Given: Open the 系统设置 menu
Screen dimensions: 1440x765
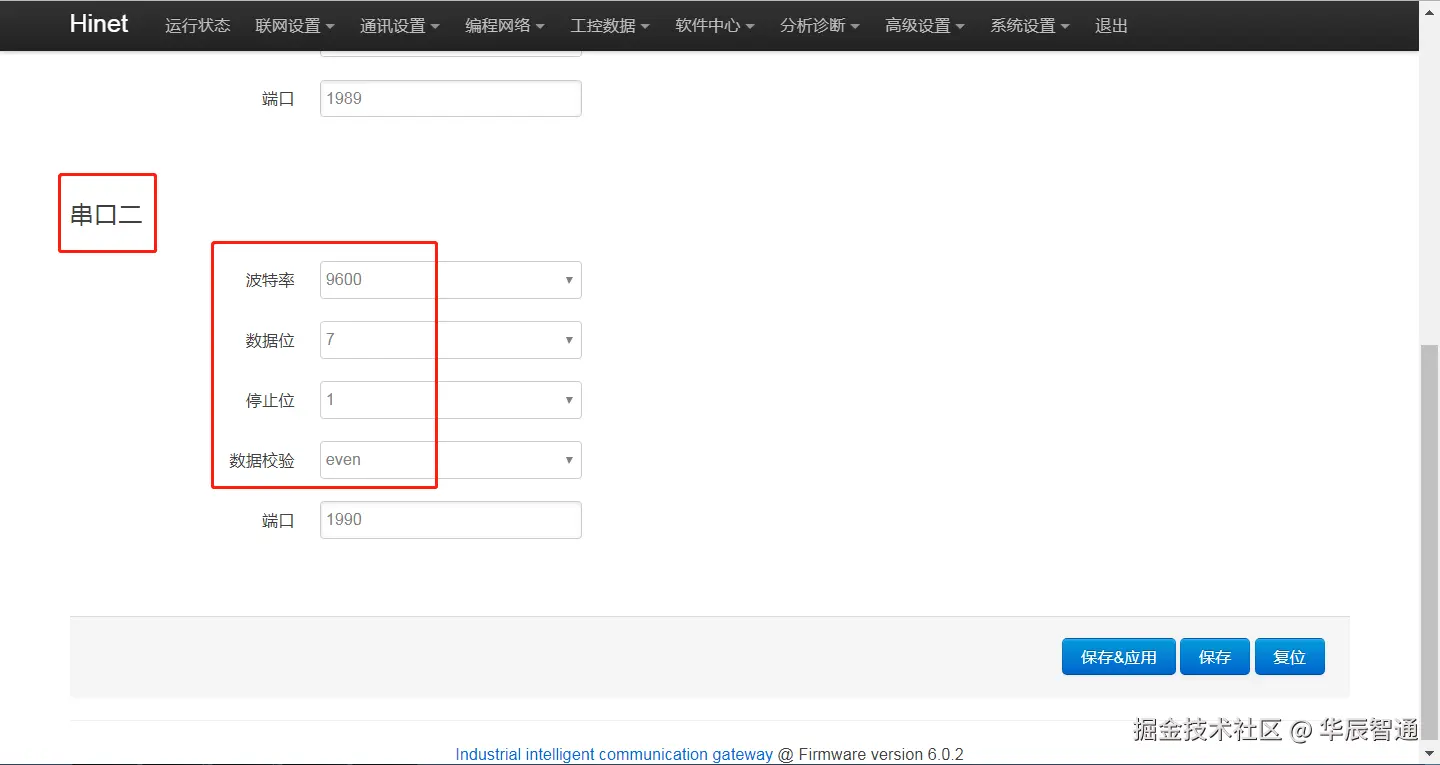Looking at the screenshot, I should 1029,26.
